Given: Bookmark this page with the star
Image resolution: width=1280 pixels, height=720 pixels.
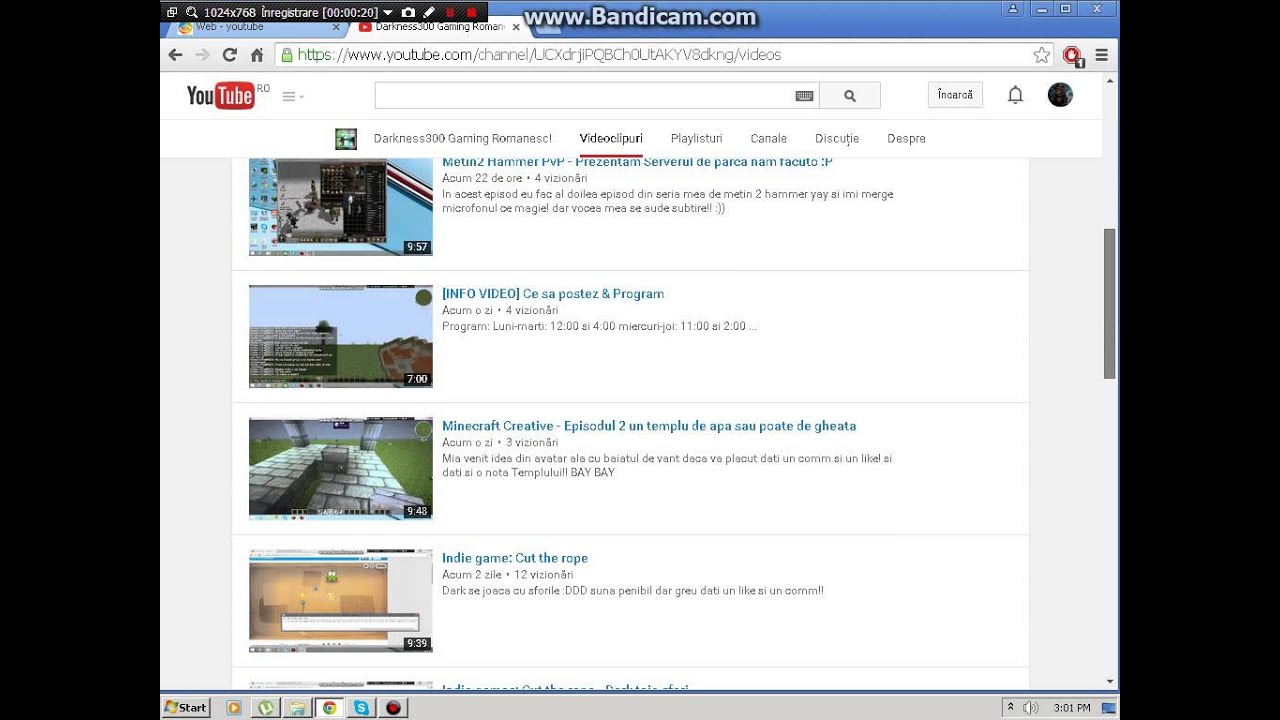Looking at the screenshot, I should click(1042, 55).
